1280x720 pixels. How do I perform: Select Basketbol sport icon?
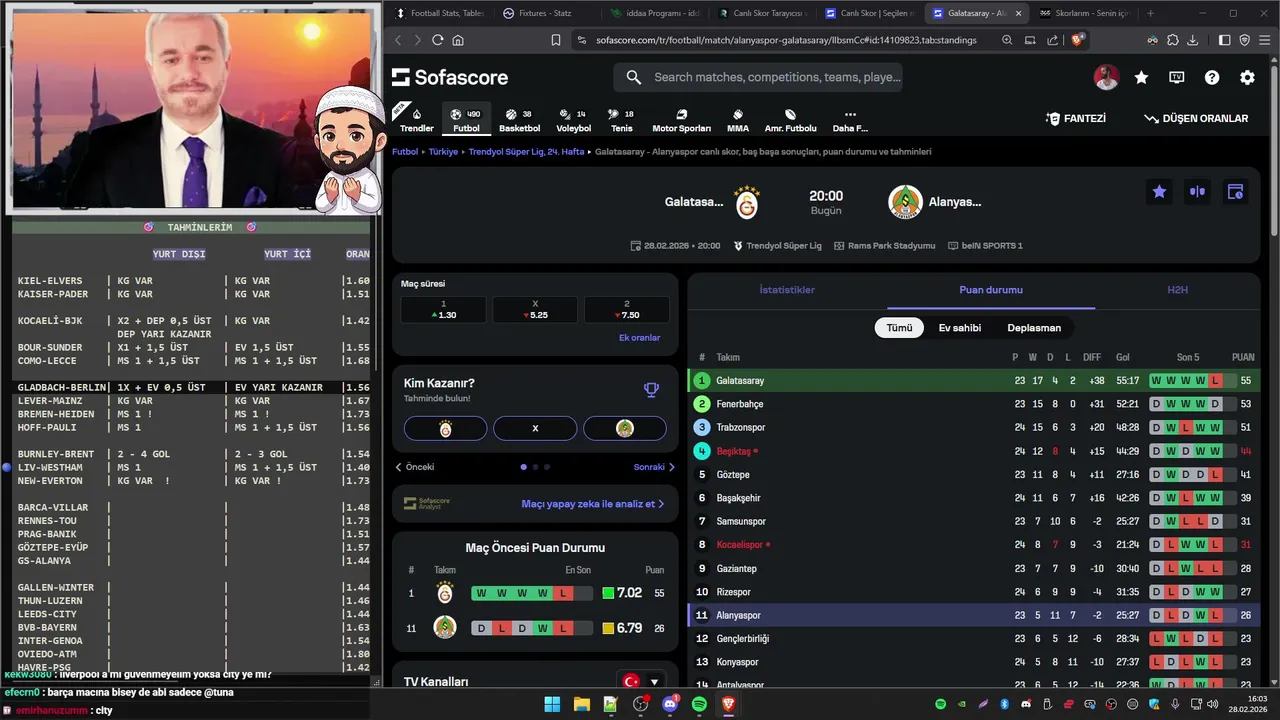[519, 119]
